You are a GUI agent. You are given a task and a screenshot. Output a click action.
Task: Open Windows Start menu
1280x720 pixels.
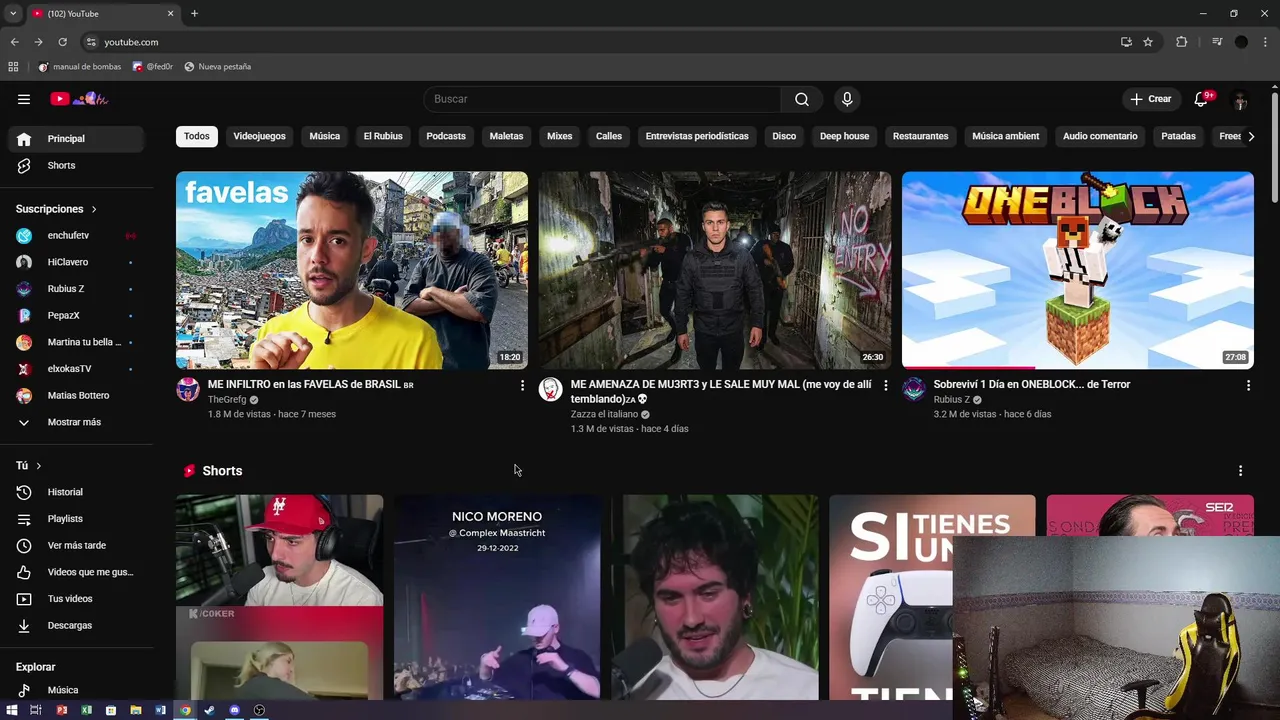pos(12,710)
